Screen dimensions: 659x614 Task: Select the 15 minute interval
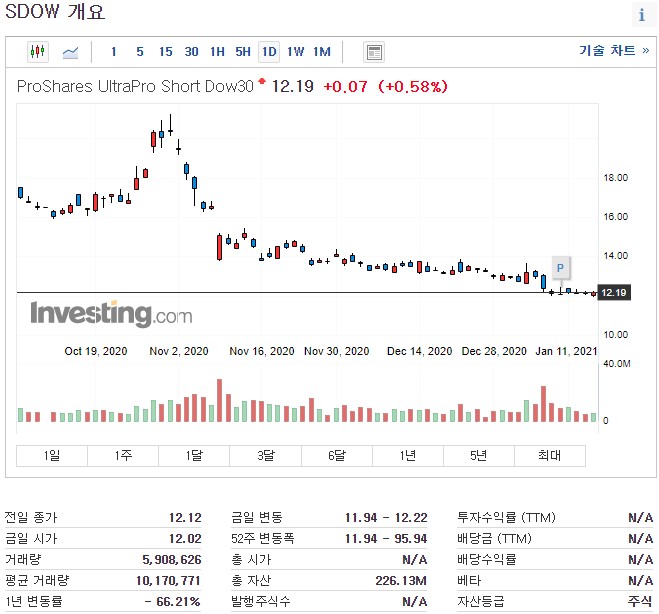[166, 52]
